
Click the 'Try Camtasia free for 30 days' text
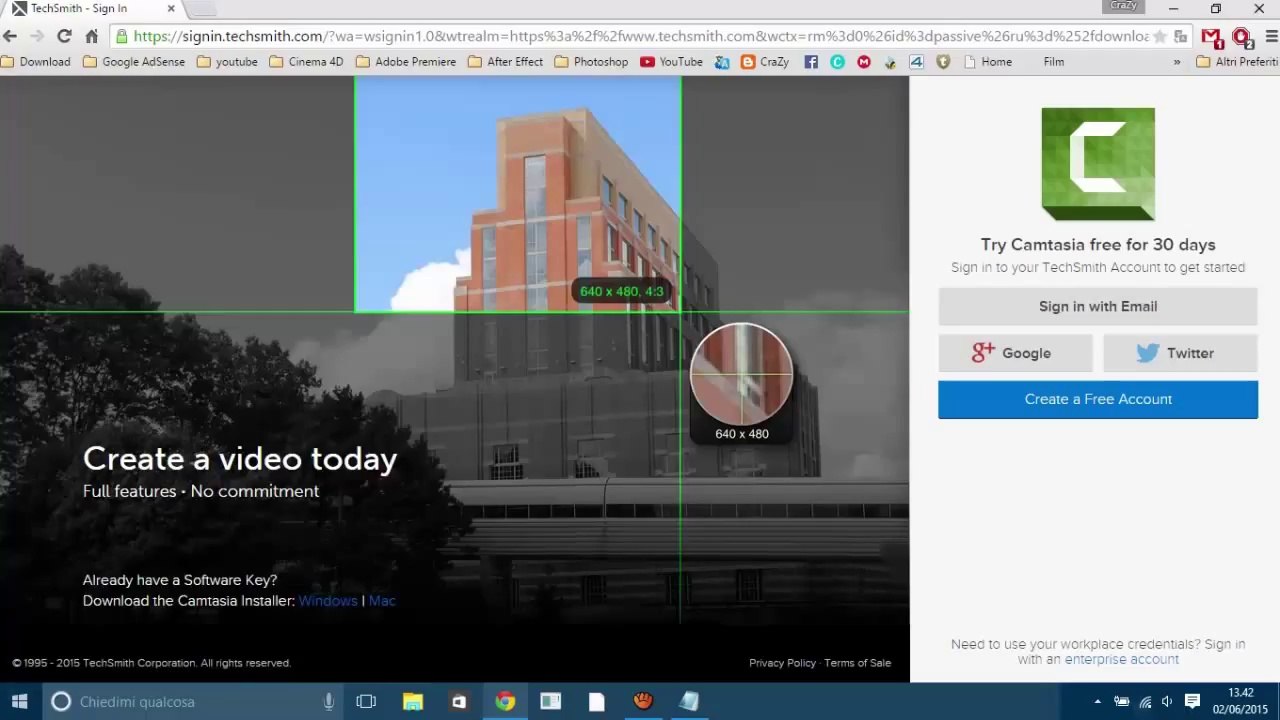click(1098, 245)
